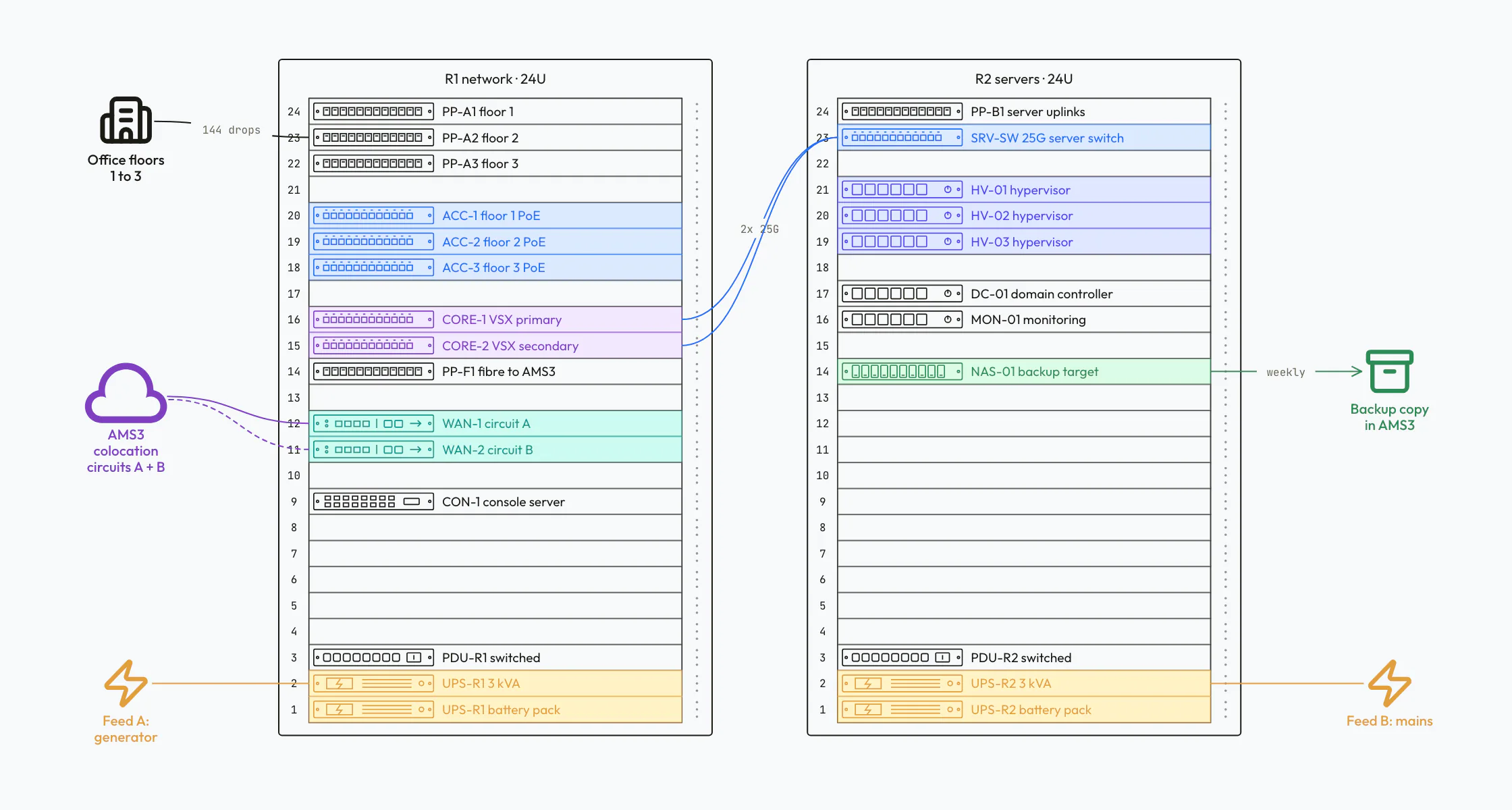Image resolution: width=1512 pixels, height=810 pixels.
Task: Select the PDU-R2 switched outlet strip icon
Action: click(902, 657)
